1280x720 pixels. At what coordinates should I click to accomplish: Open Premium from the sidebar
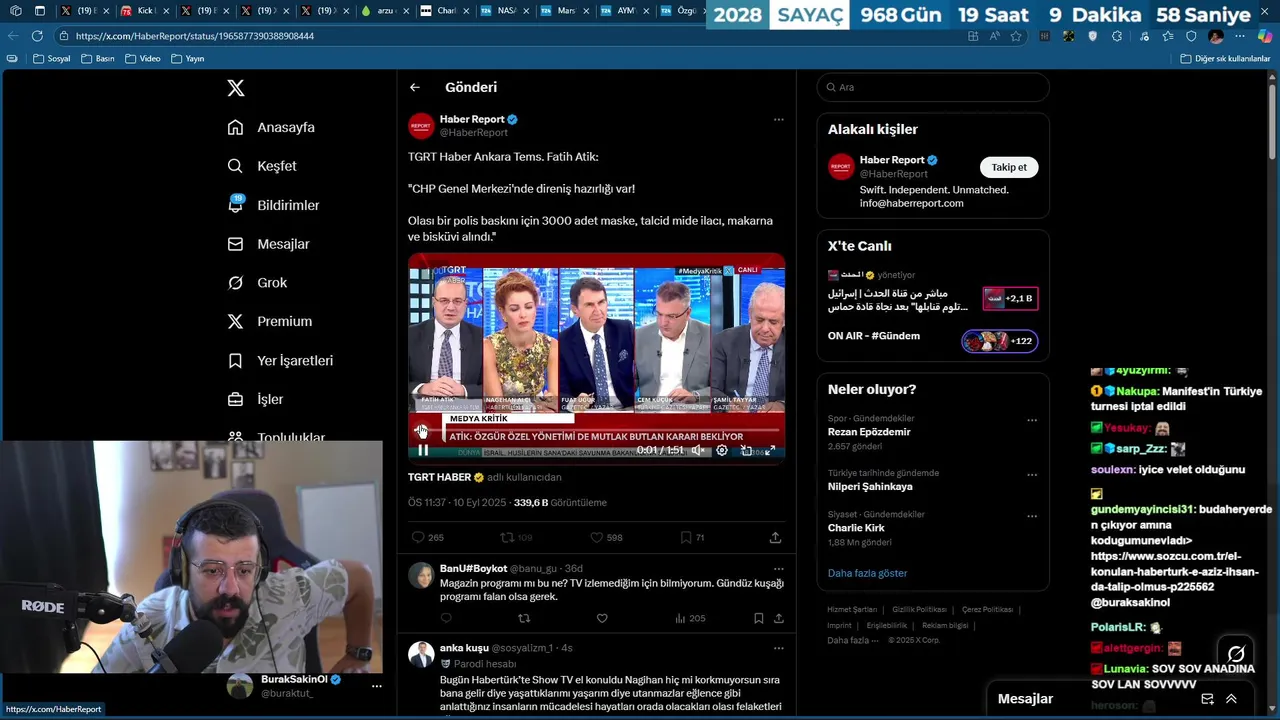[x=269, y=322]
